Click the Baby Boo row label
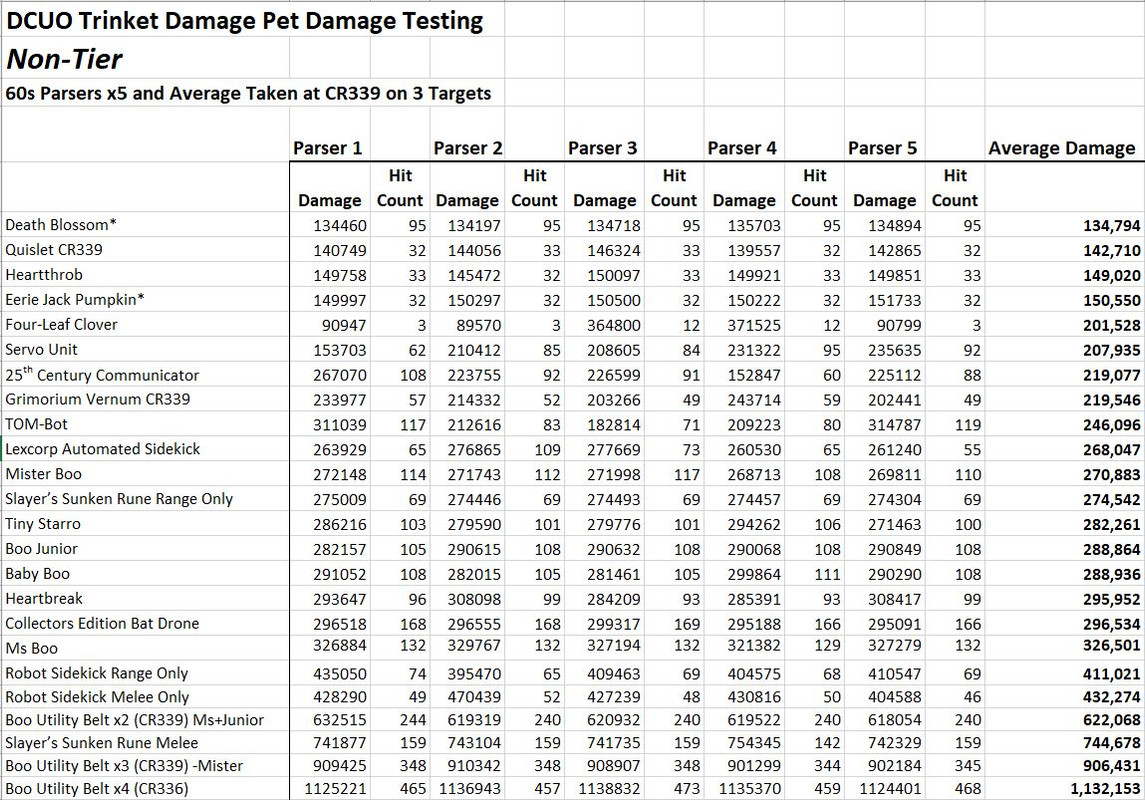The height and width of the screenshot is (800, 1145). pyautogui.click(x=37, y=574)
